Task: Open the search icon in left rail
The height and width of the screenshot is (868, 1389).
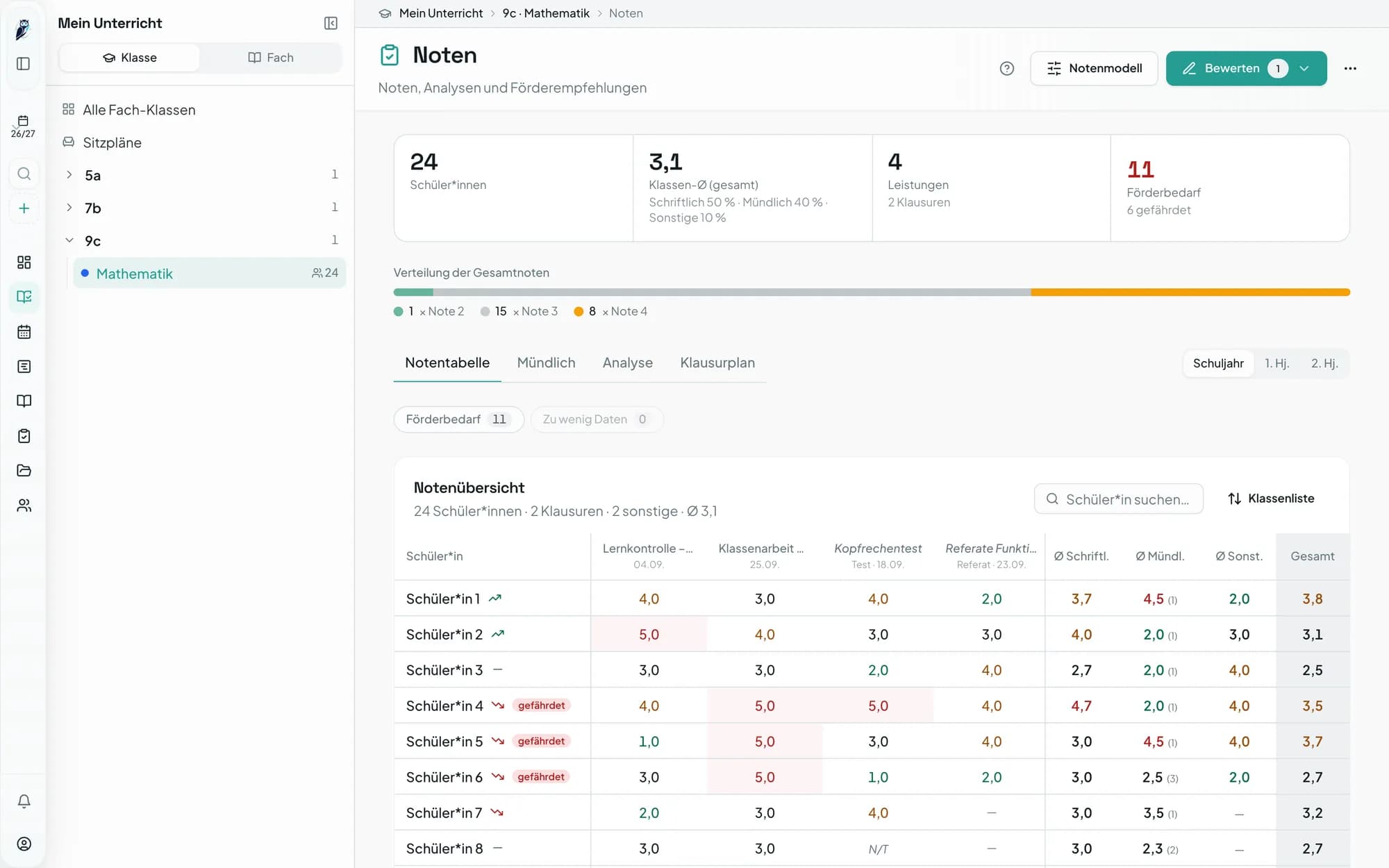Action: point(24,174)
